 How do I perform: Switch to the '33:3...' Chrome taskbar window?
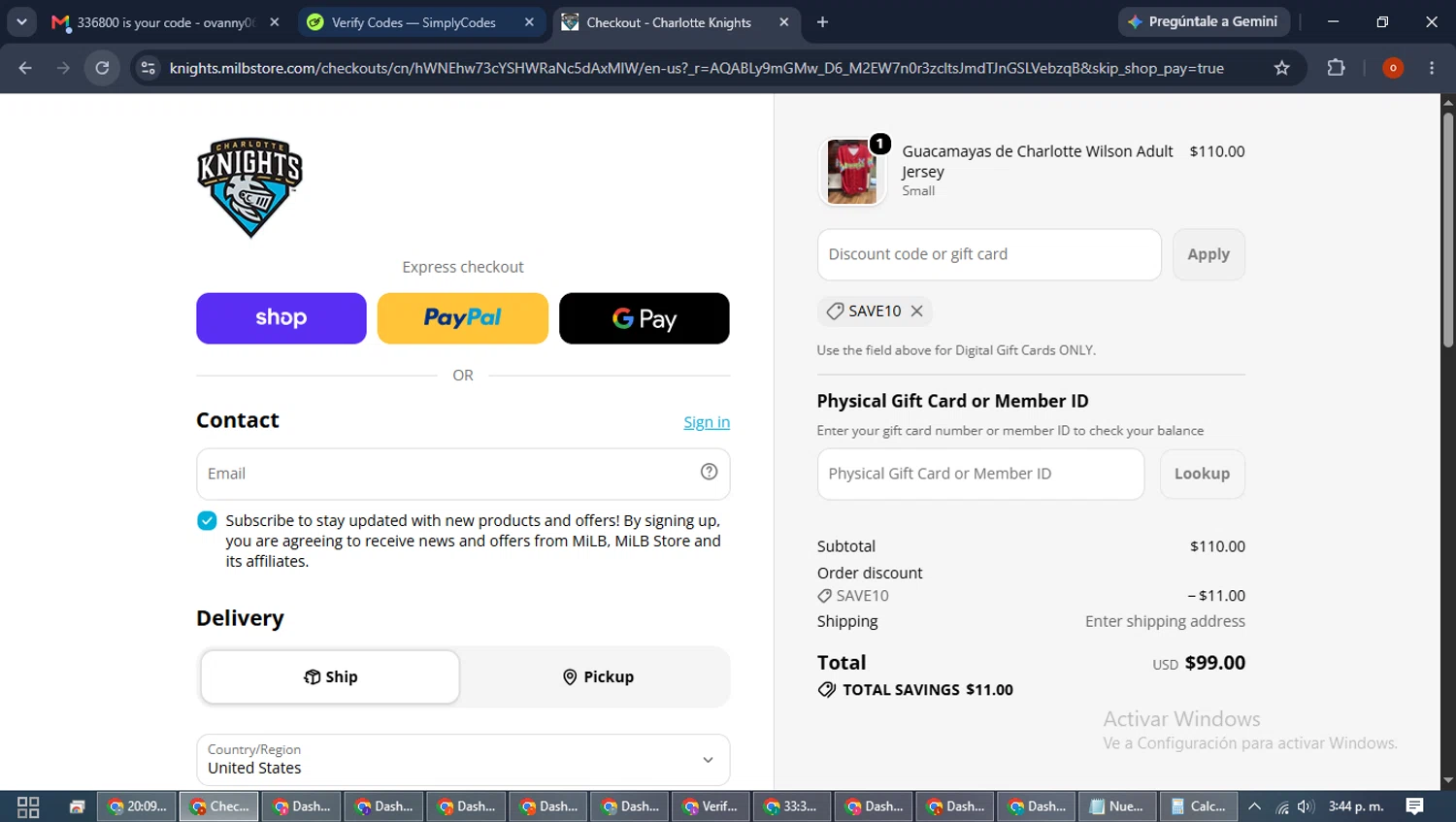tap(790, 806)
